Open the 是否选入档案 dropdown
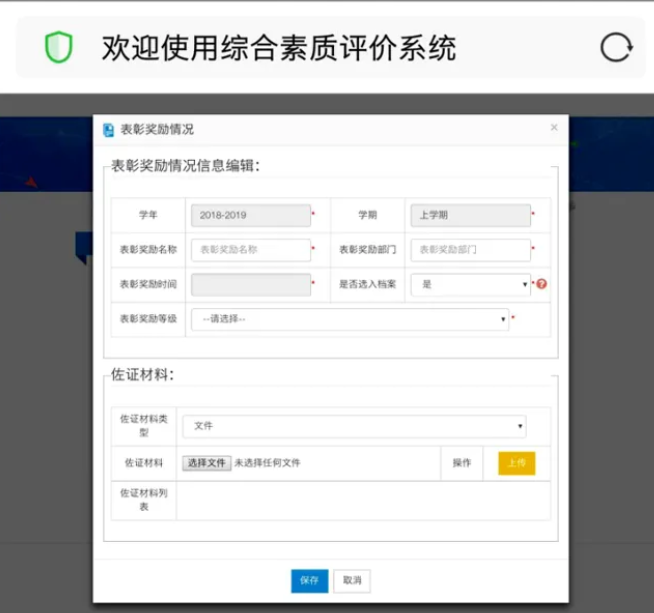This screenshot has width=654, height=613. click(470, 284)
